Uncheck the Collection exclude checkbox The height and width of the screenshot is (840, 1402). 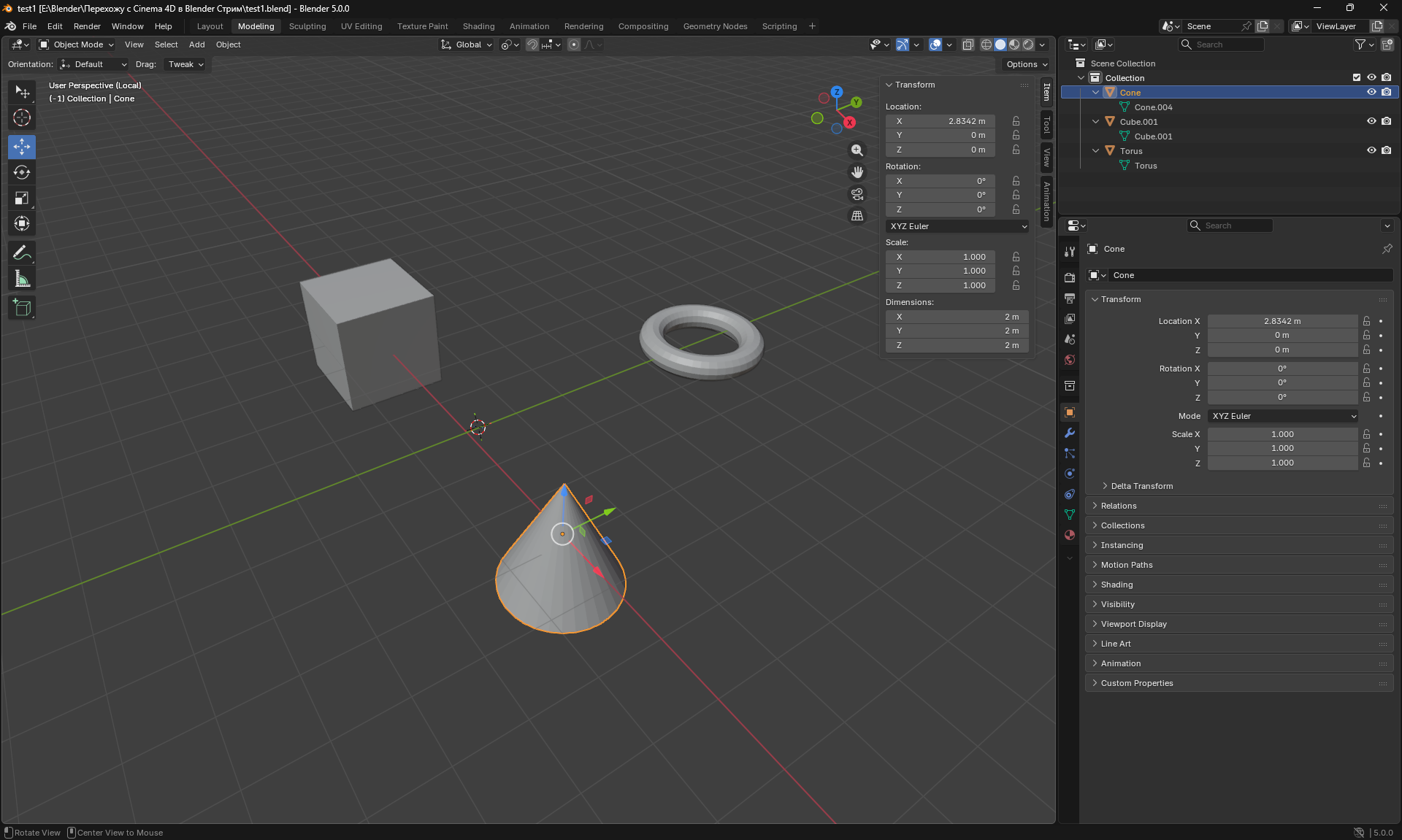(1357, 77)
